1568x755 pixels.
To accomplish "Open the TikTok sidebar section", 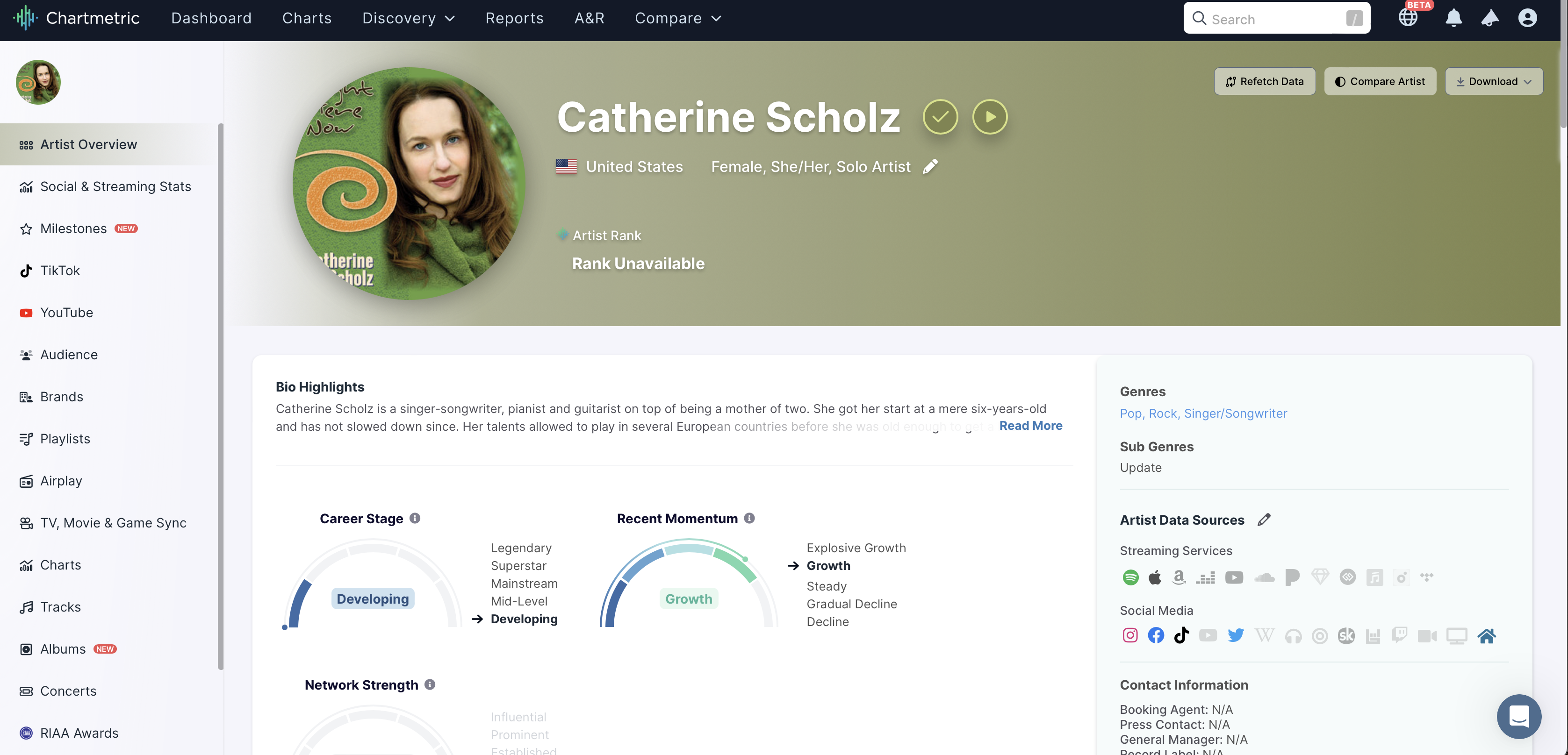I will [x=108, y=270].
